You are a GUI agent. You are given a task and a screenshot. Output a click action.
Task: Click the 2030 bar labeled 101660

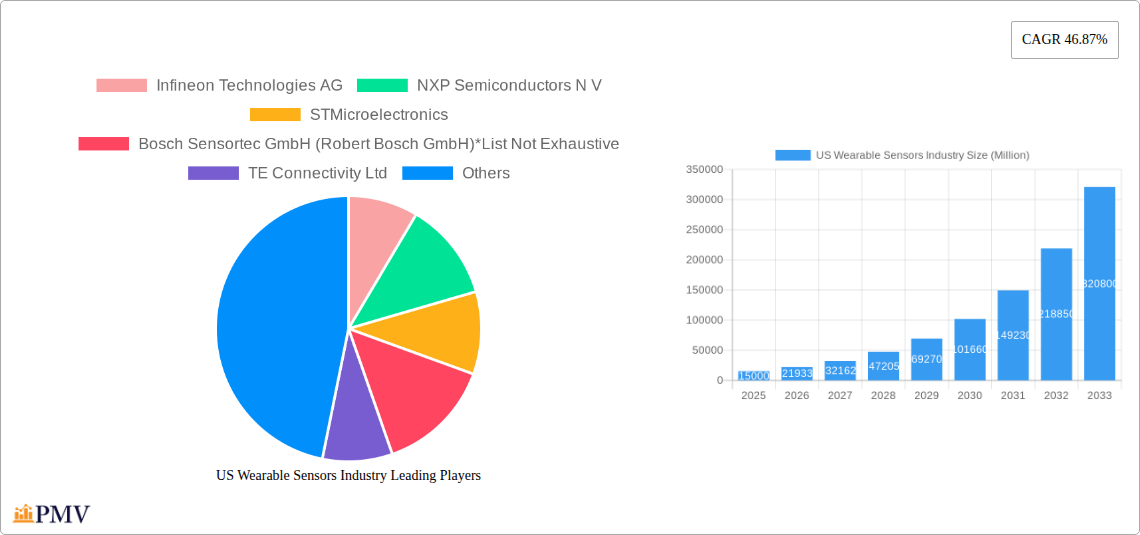[x=970, y=350]
